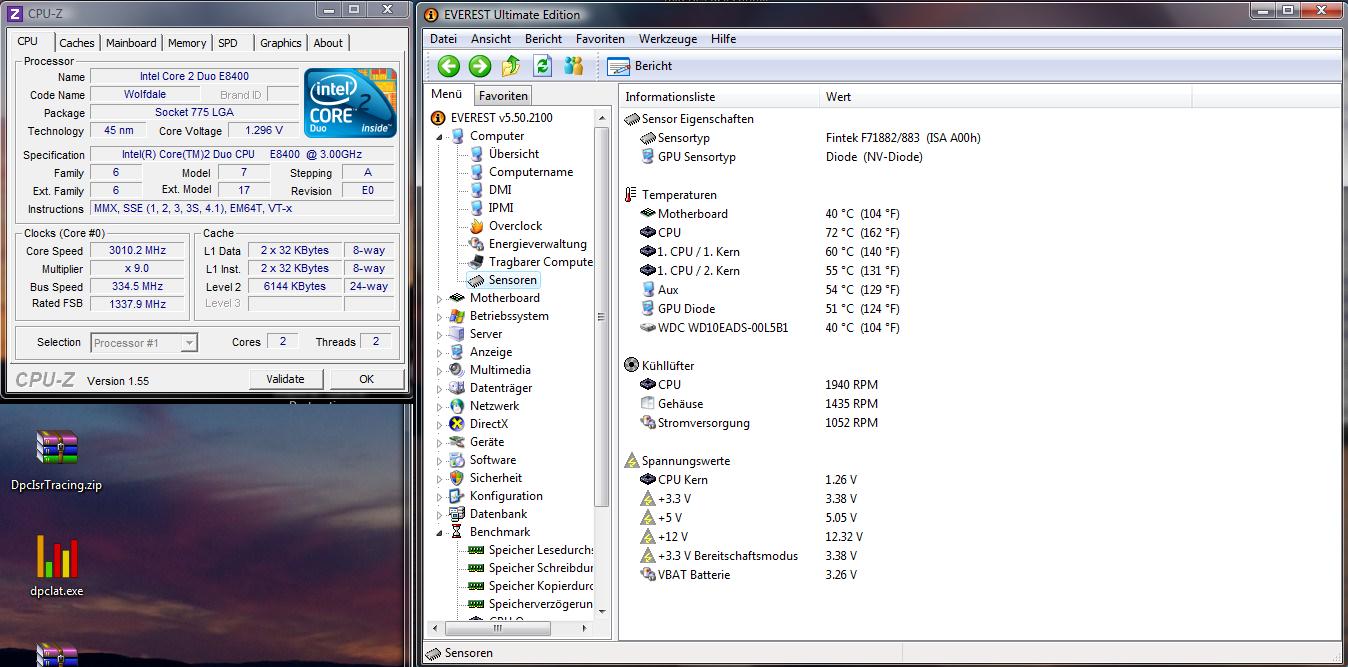This screenshot has height=667, width=1348.
Task: Click the Konfiguration icon in tree
Action: click(x=458, y=496)
